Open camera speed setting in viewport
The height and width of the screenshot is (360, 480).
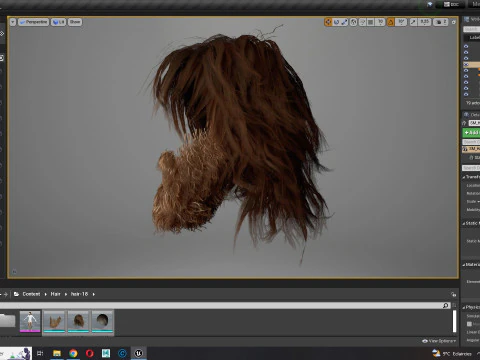click(x=441, y=22)
